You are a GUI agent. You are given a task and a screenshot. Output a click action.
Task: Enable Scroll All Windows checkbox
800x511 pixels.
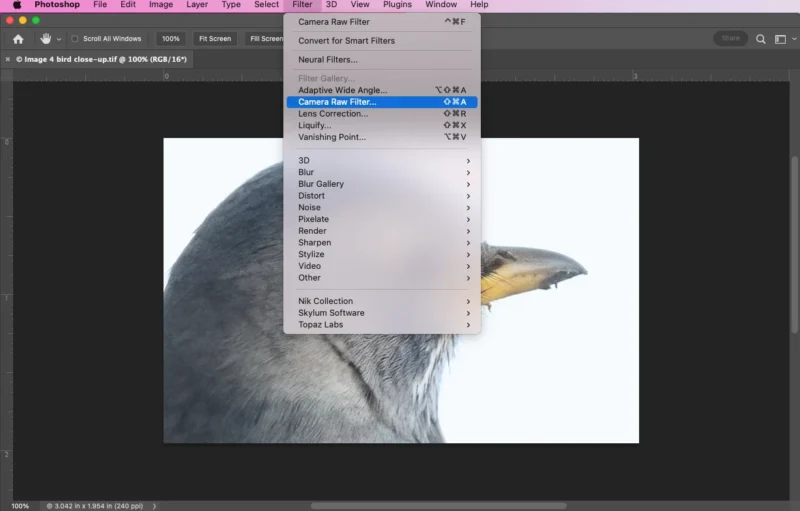pos(75,39)
